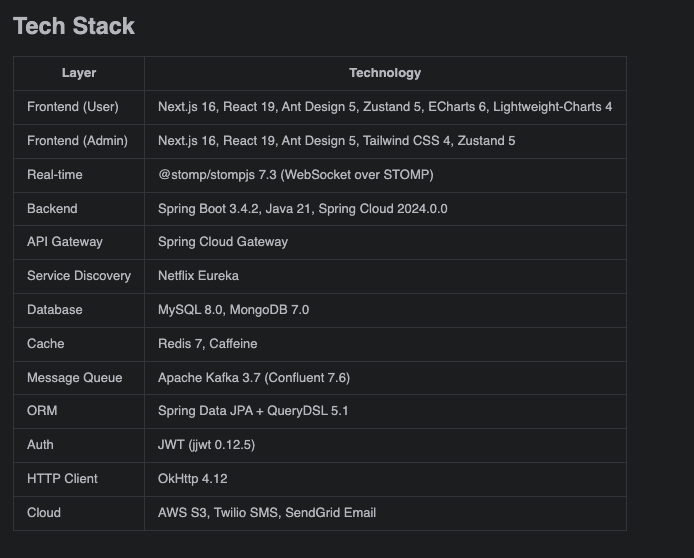Click the Service Discovery row label

point(79,276)
